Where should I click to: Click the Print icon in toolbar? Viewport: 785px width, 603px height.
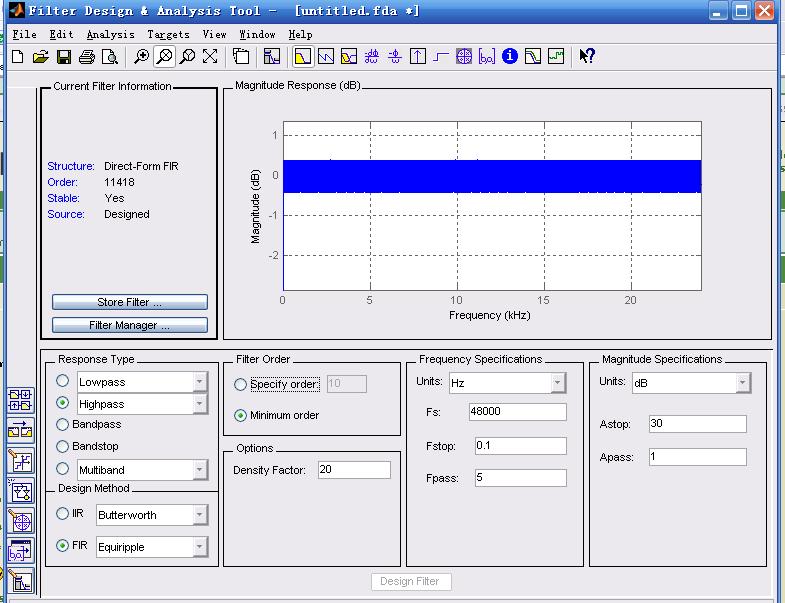tap(87, 57)
